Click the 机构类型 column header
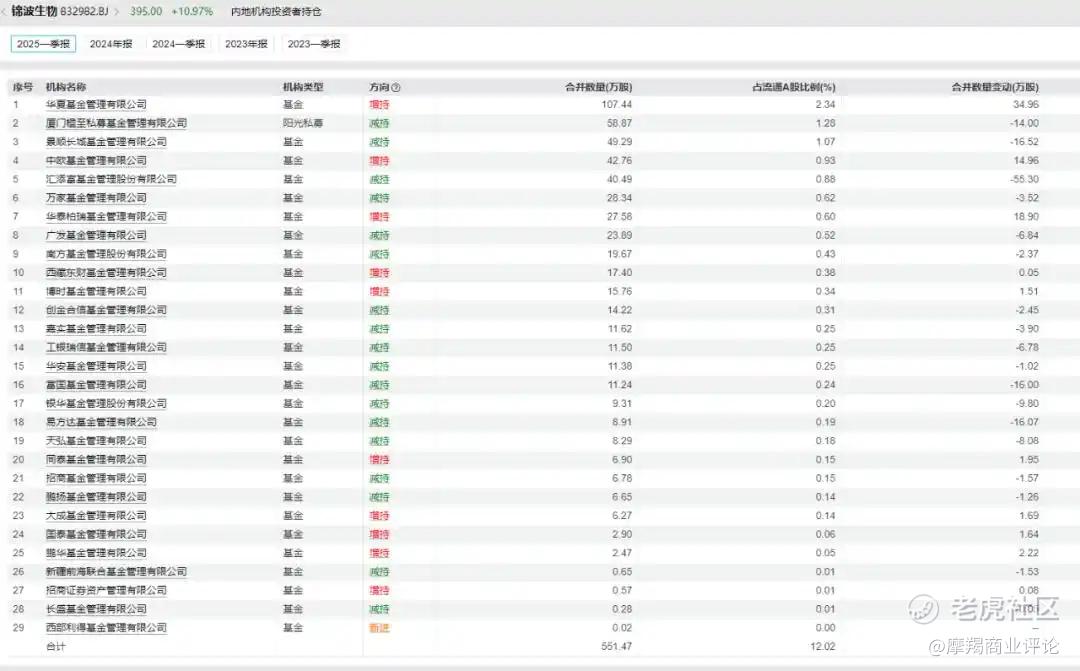This screenshot has height=671, width=1080. 303,87
